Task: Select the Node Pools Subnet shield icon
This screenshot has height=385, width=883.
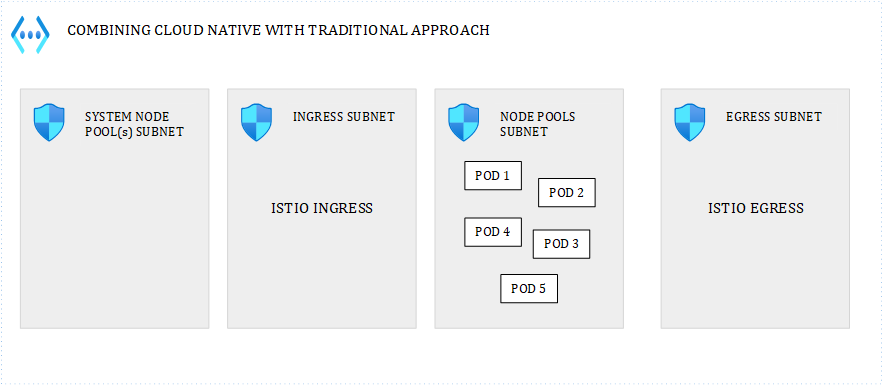Action: 463,122
